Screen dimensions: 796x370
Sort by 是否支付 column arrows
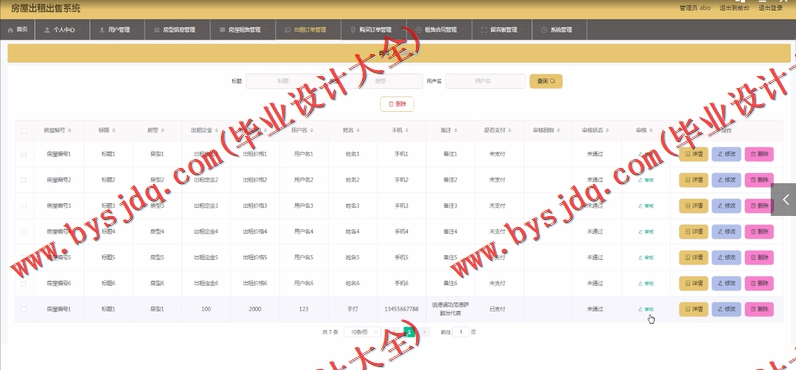coord(510,131)
